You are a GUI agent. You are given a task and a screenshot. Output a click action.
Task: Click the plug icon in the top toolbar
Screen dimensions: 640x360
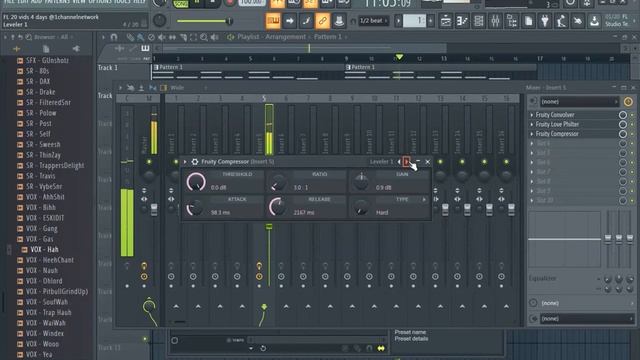click(x=545, y=21)
